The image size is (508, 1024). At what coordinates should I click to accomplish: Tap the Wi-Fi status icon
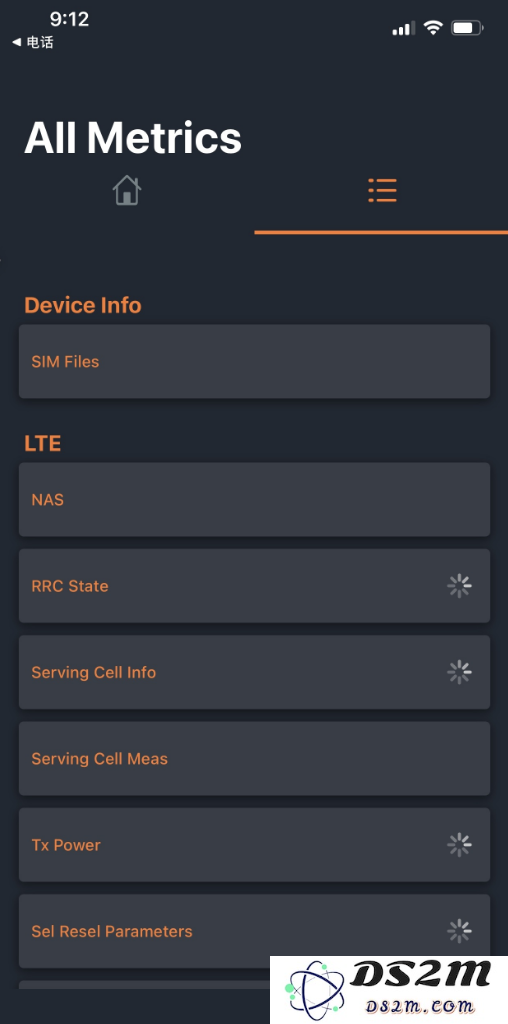(432, 27)
